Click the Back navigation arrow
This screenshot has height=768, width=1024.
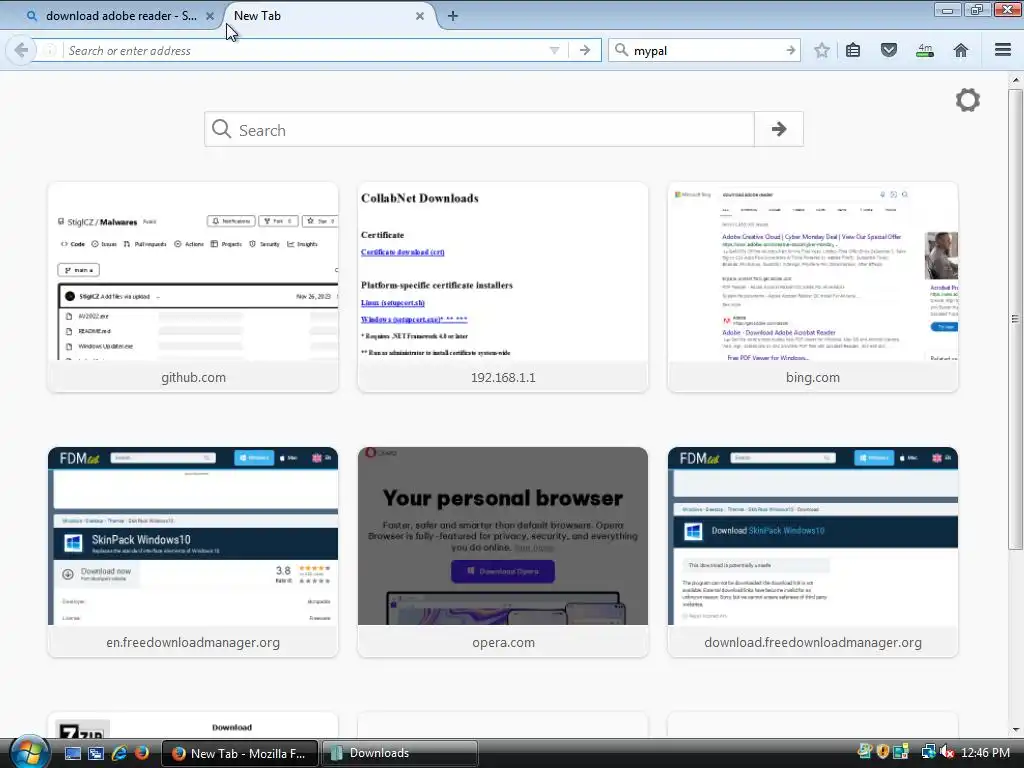(21, 50)
